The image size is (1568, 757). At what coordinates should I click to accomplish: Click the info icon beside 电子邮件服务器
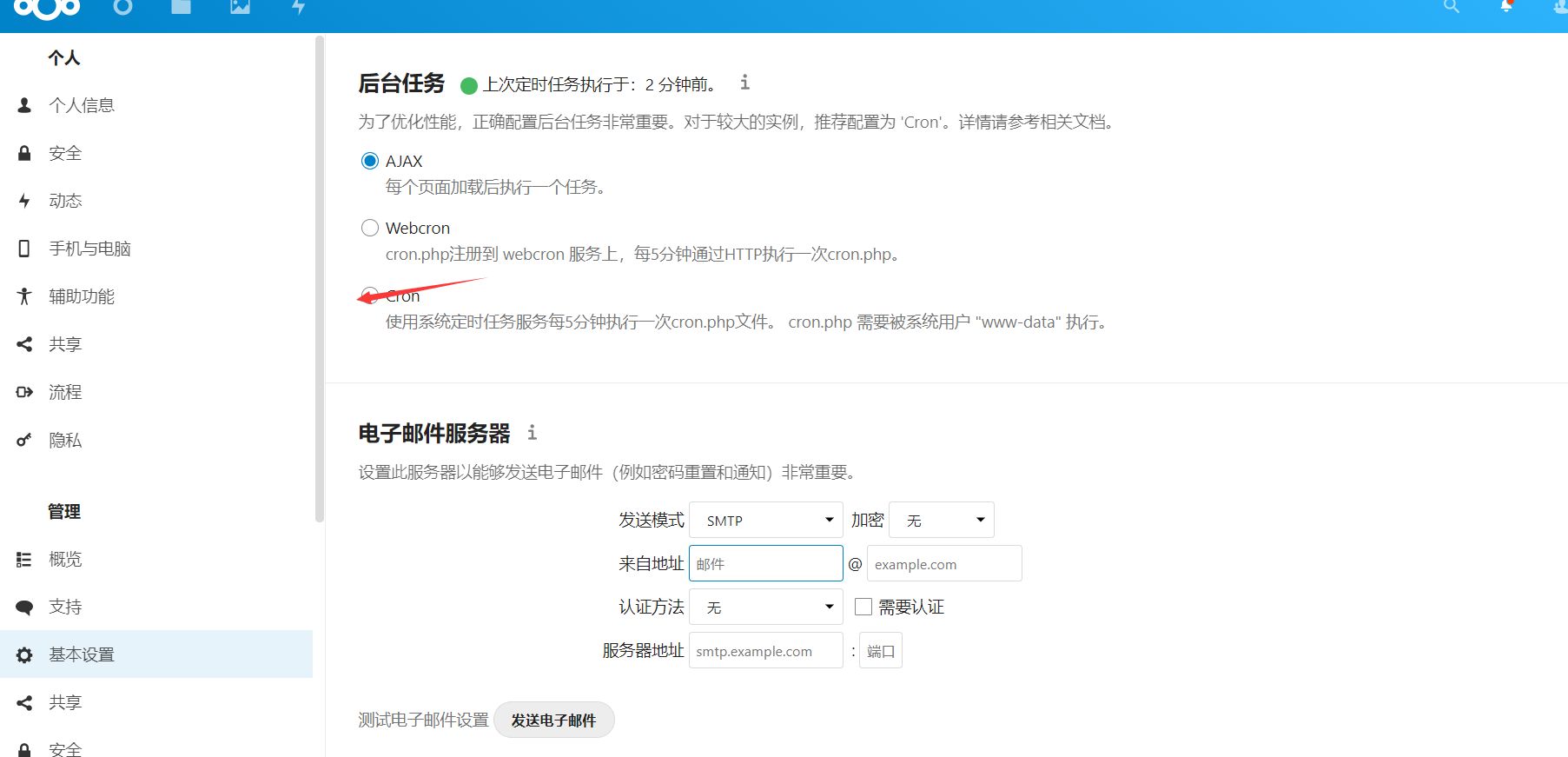(x=532, y=432)
